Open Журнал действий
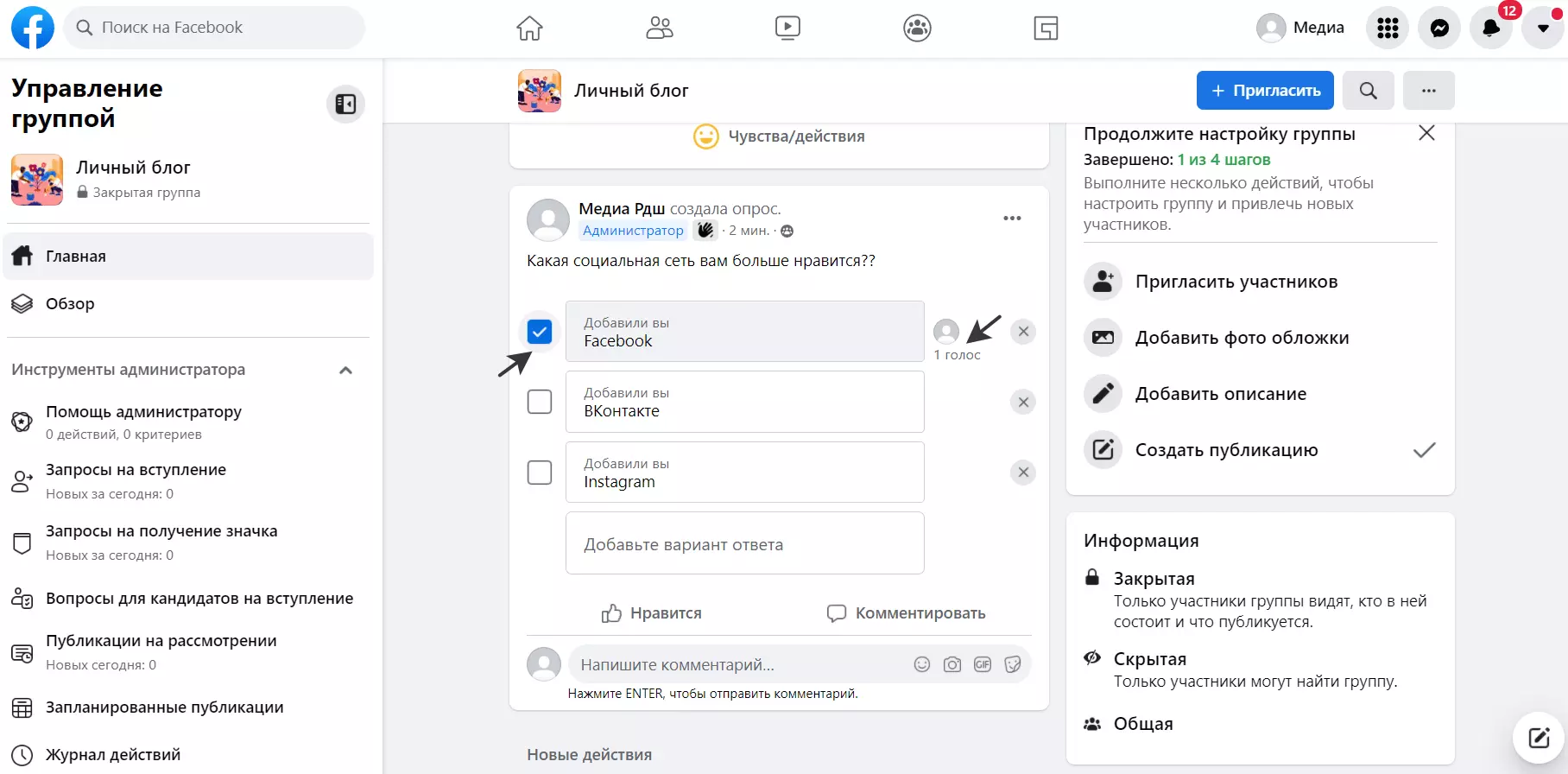This screenshot has width=1568, height=774. pos(188,755)
